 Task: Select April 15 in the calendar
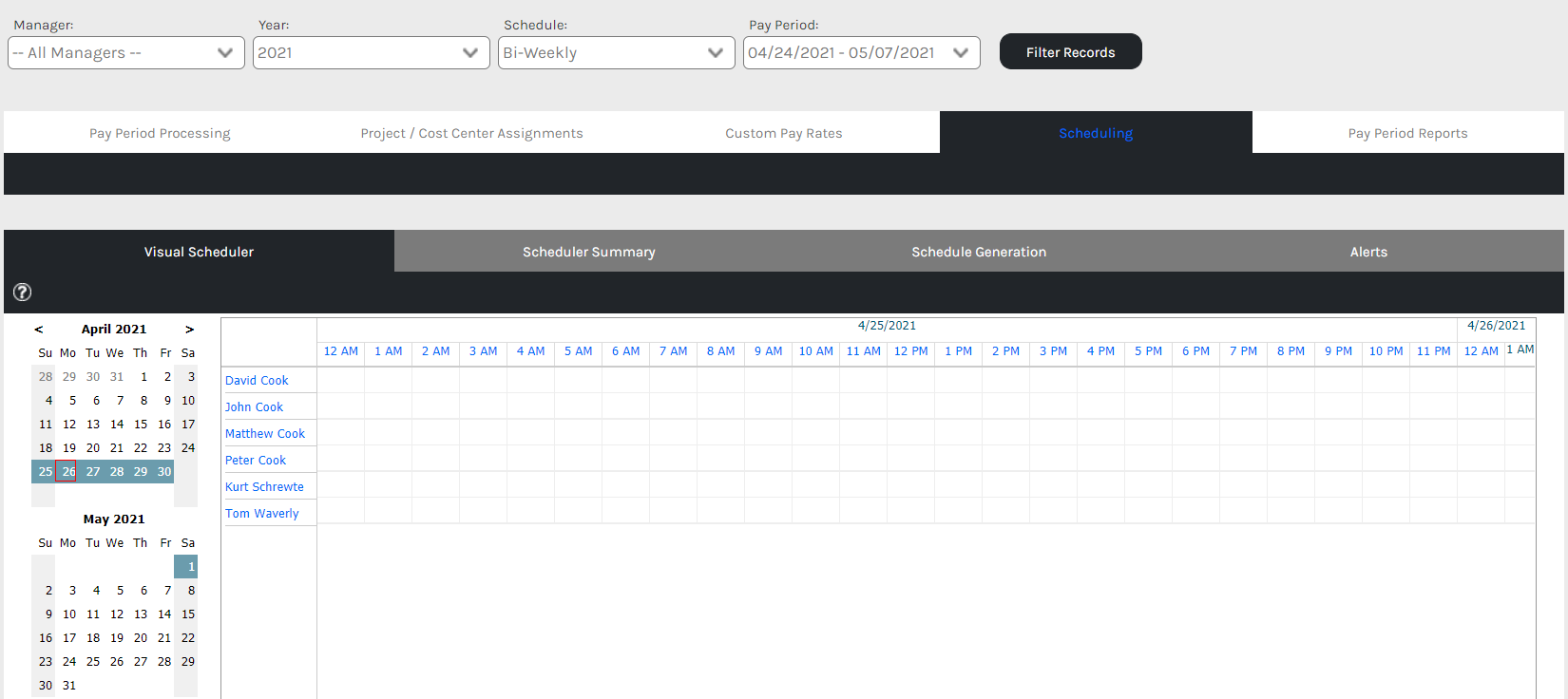click(141, 425)
